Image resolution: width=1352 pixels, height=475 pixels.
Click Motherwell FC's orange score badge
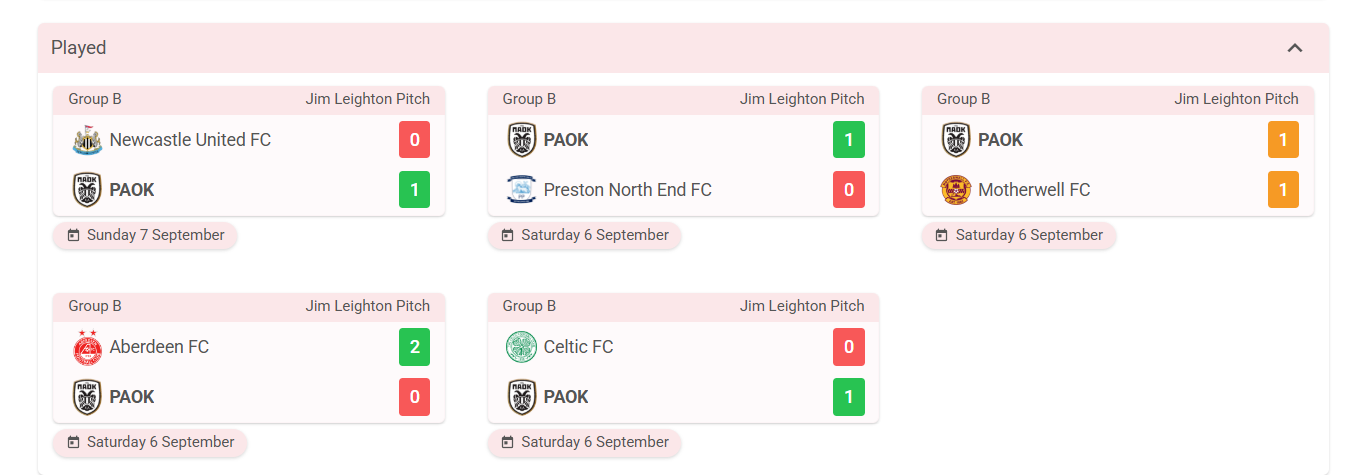point(1283,190)
